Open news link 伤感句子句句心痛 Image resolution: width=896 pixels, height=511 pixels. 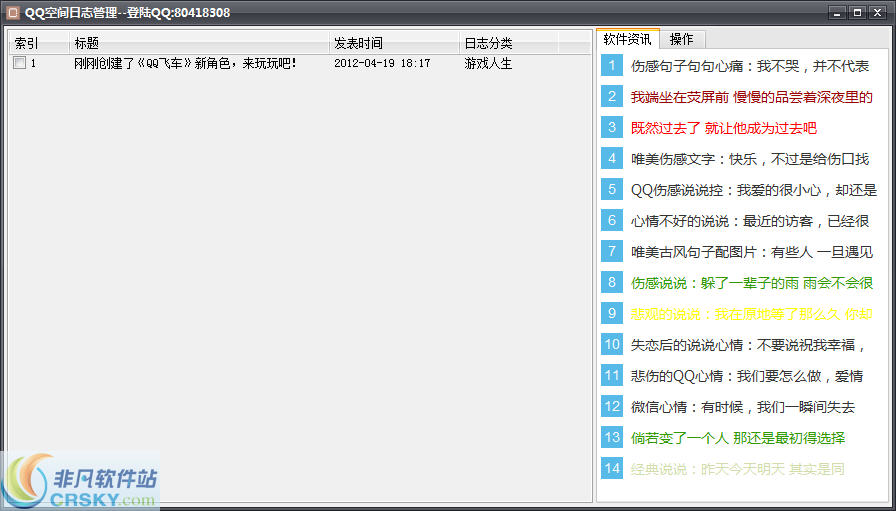click(750, 66)
